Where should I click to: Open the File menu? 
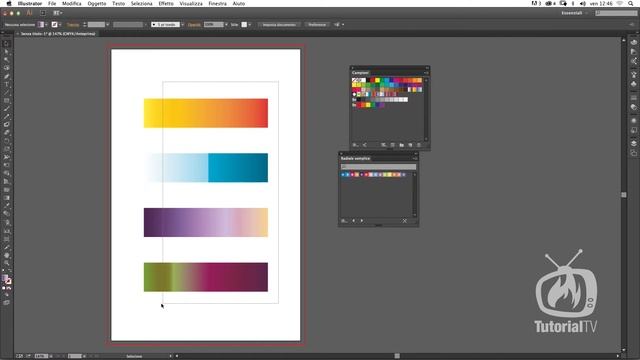(52, 3)
